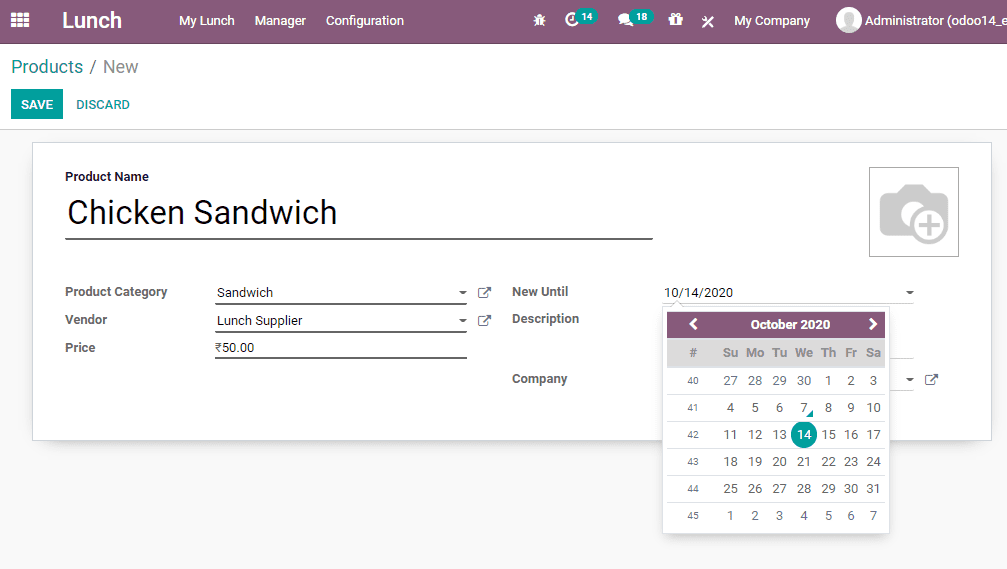This screenshot has height=569, width=1007.
Task: Select October 7 in week 41
Action: (804, 408)
